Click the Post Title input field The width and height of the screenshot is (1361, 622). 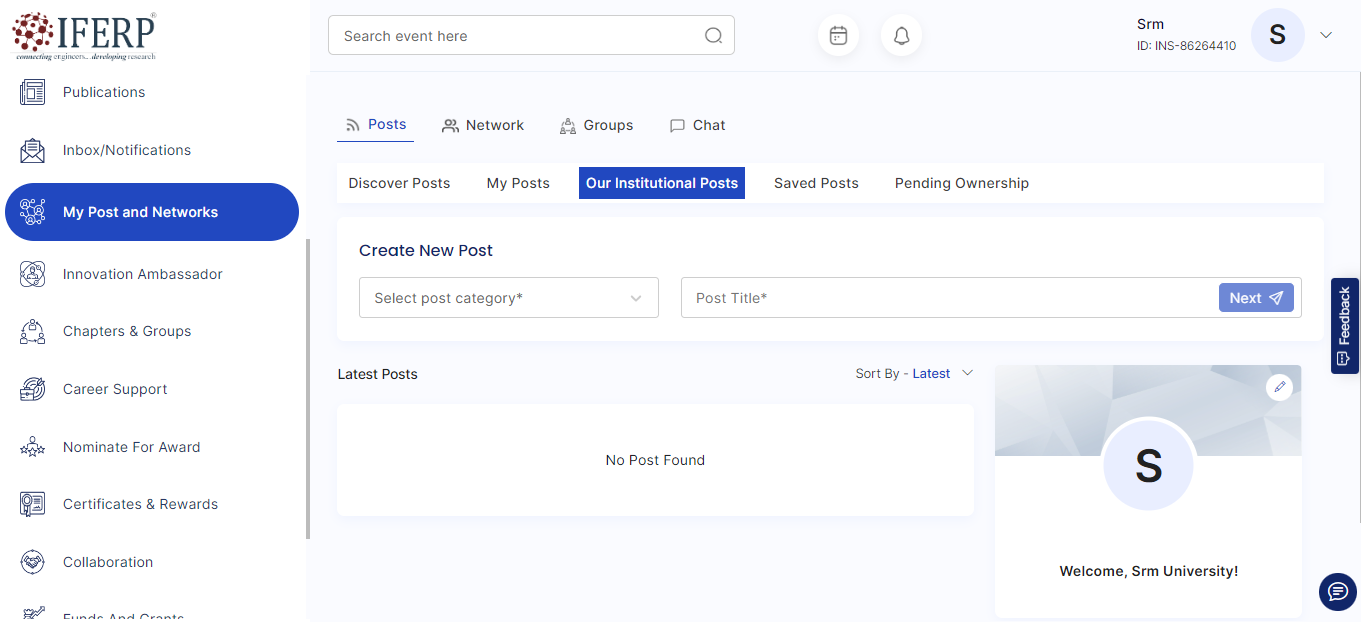[945, 298]
